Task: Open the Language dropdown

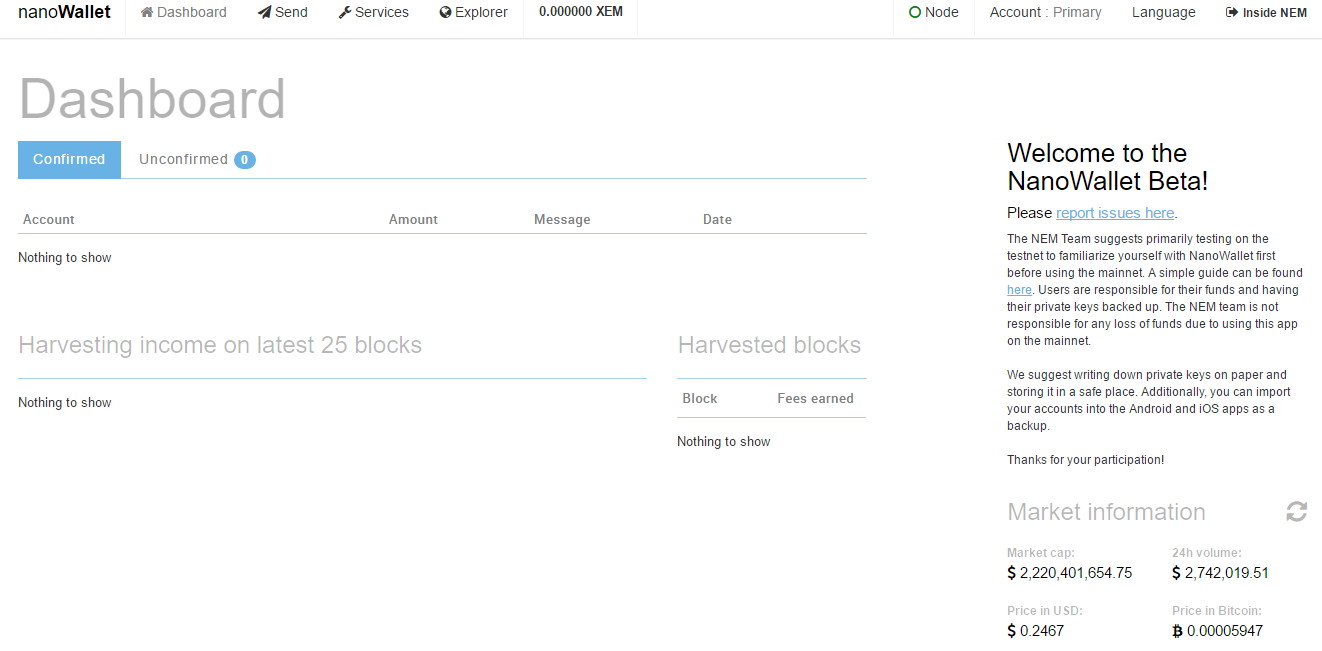Action: [1164, 12]
